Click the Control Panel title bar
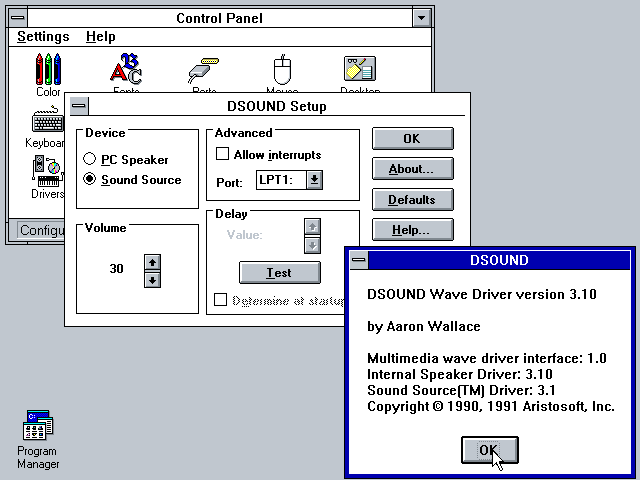640x480 pixels. click(x=220, y=18)
